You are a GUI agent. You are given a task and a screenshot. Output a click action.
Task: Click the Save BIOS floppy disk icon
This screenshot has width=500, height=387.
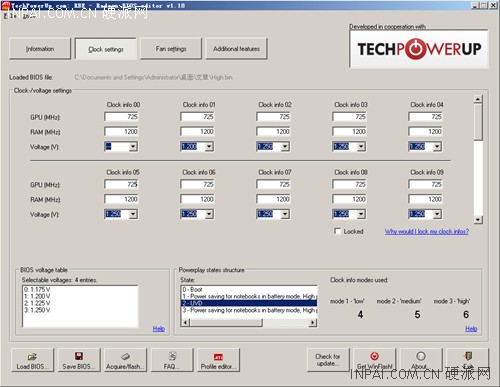79,360
